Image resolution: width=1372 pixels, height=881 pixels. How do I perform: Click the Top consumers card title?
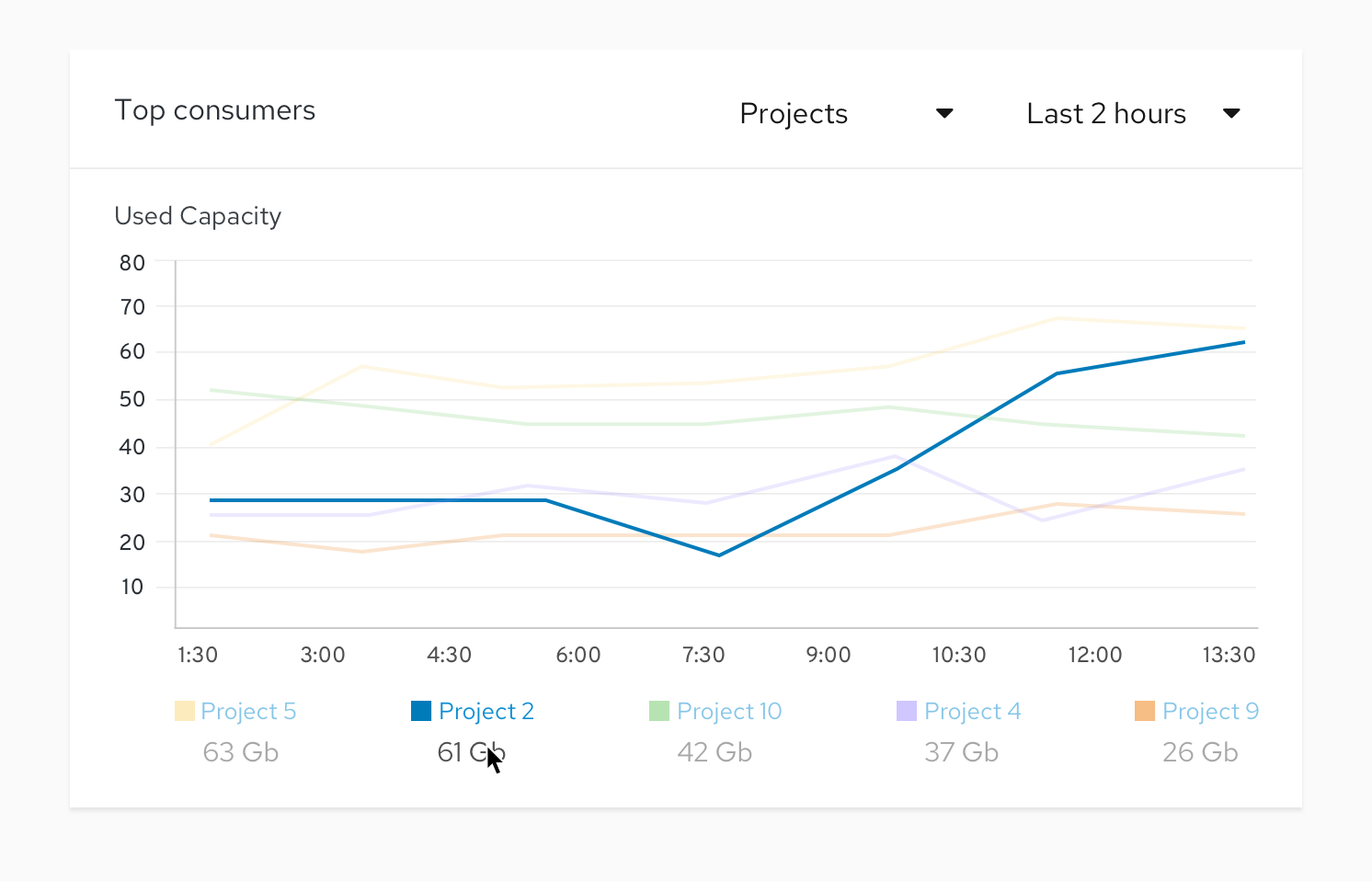(x=215, y=110)
